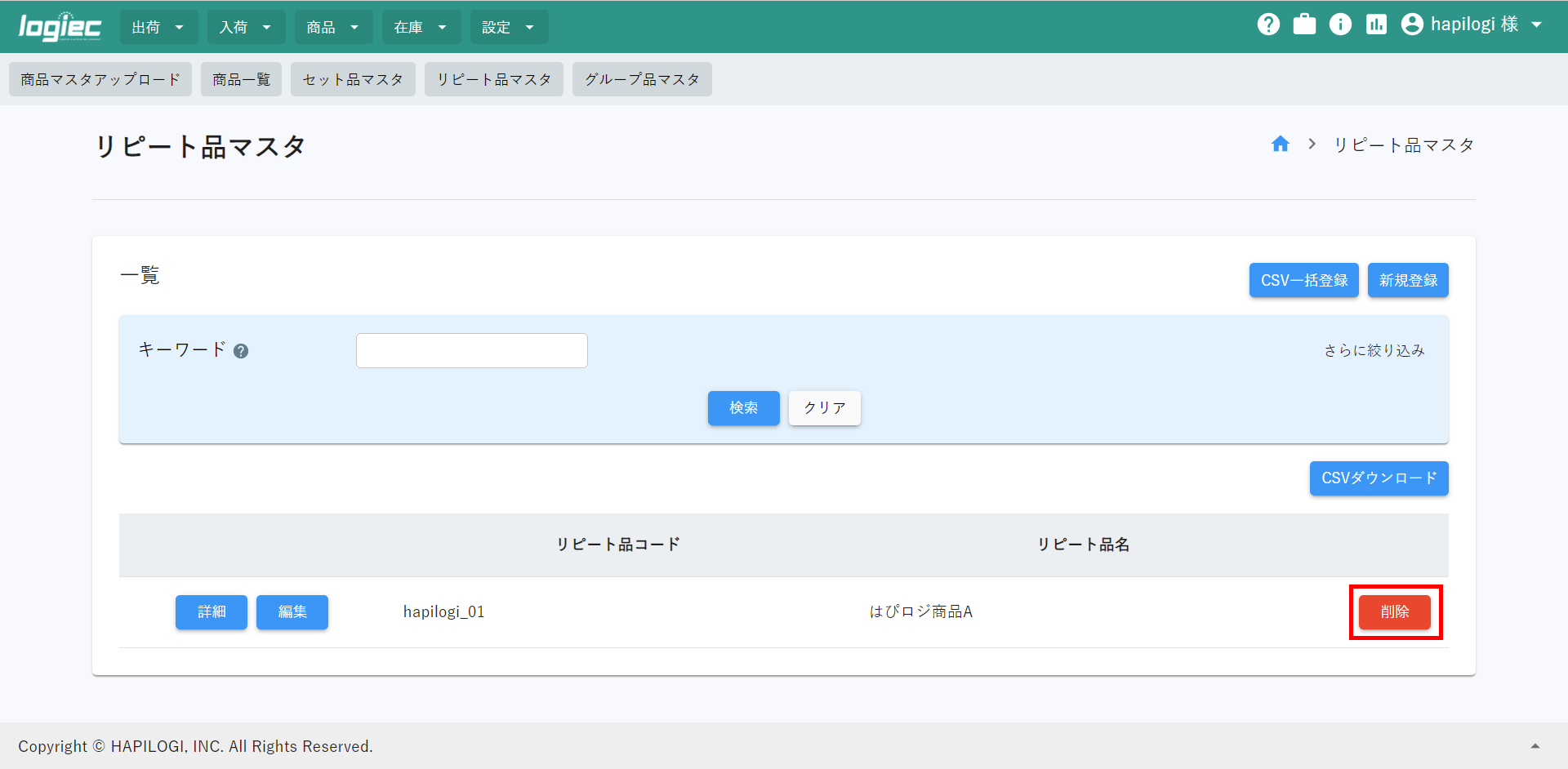The height and width of the screenshot is (769, 1568).
Task: Open the information icon in header
Action: click(1340, 24)
